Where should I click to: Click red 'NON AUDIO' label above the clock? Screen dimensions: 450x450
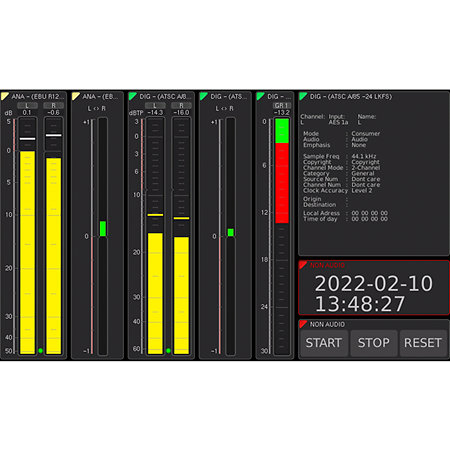click(327, 265)
